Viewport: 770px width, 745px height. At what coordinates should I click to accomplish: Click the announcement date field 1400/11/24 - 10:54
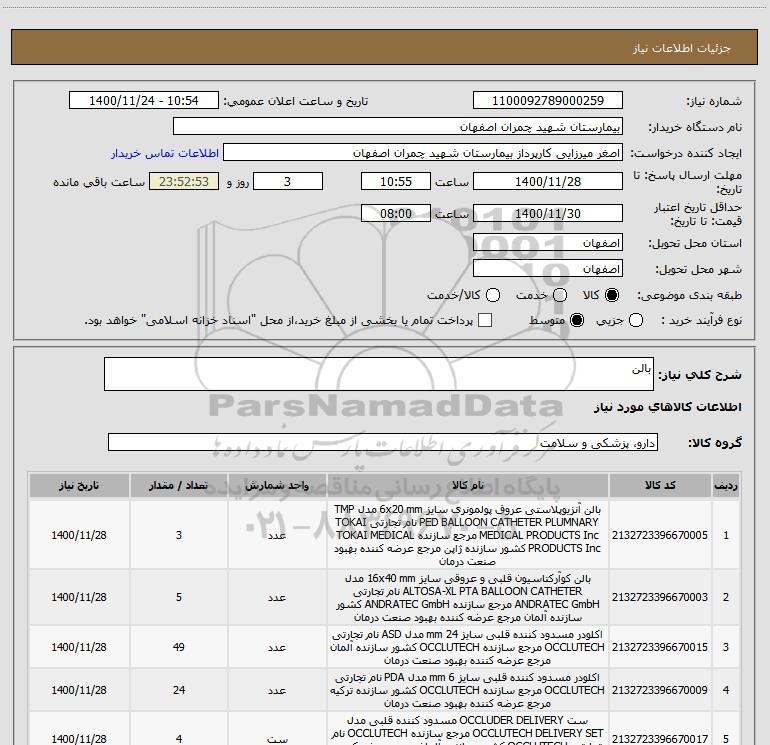pos(143,101)
